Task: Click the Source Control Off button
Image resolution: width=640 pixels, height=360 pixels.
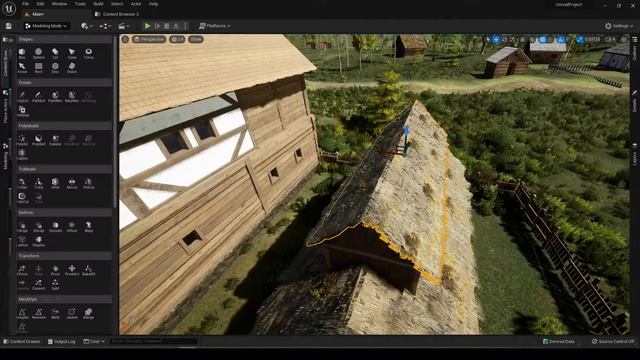Action: [x=613, y=341]
